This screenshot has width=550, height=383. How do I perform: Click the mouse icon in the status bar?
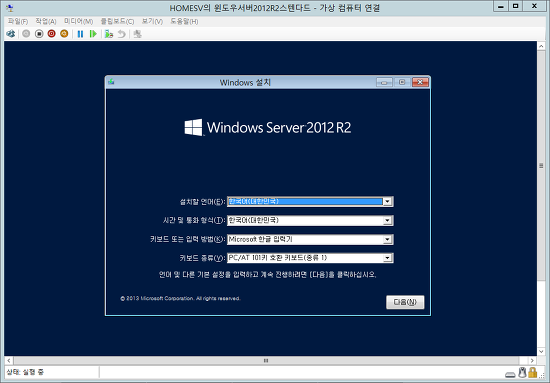[x=522, y=372]
